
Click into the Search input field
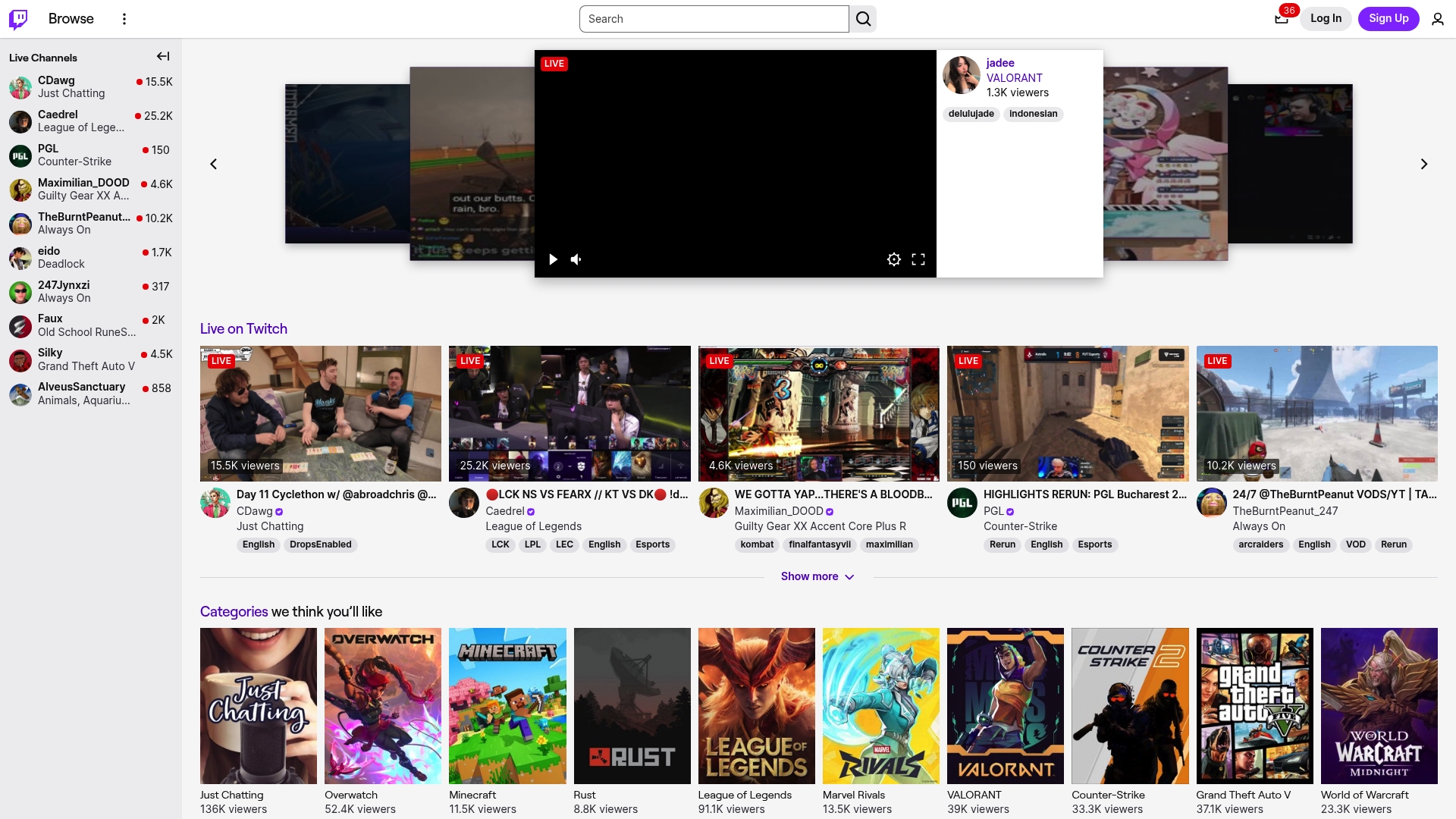[x=713, y=19]
